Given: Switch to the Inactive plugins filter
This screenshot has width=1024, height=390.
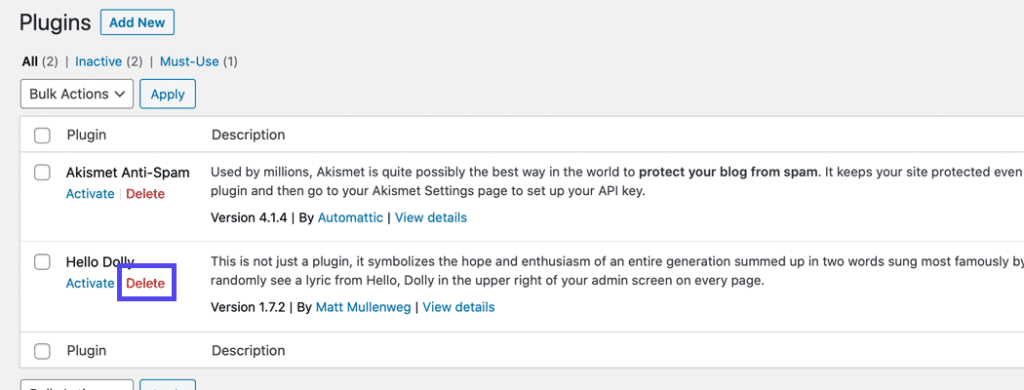Looking at the screenshot, I should [x=99, y=61].
